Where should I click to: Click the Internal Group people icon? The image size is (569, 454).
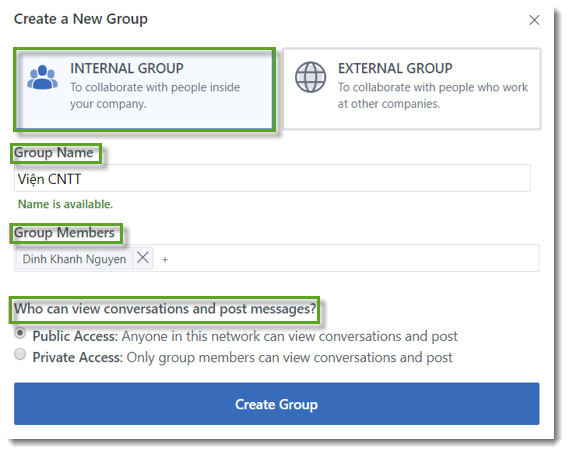pyautogui.click(x=42, y=77)
